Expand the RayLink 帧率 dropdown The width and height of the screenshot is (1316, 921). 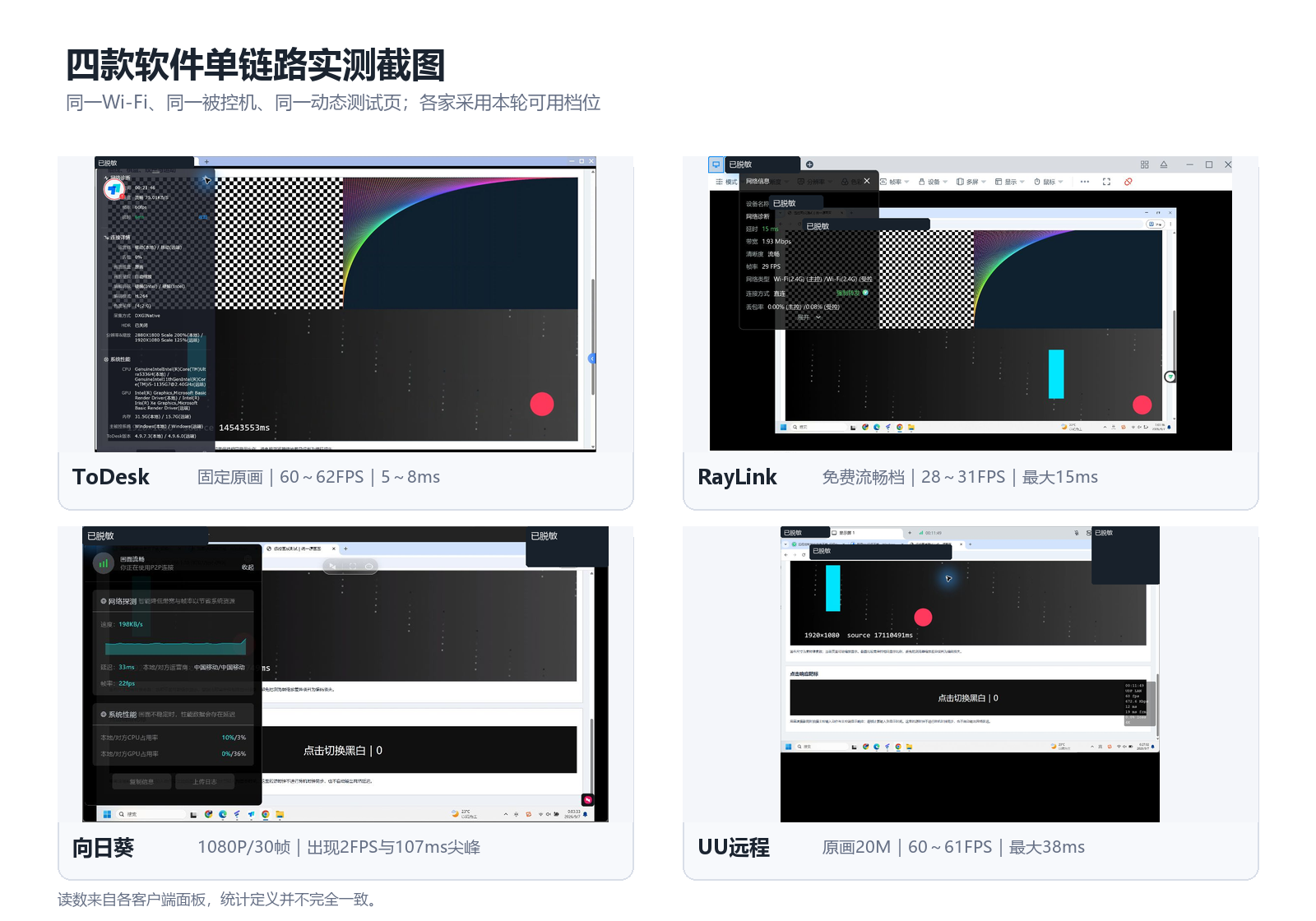pyautogui.click(x=896, y=182)
